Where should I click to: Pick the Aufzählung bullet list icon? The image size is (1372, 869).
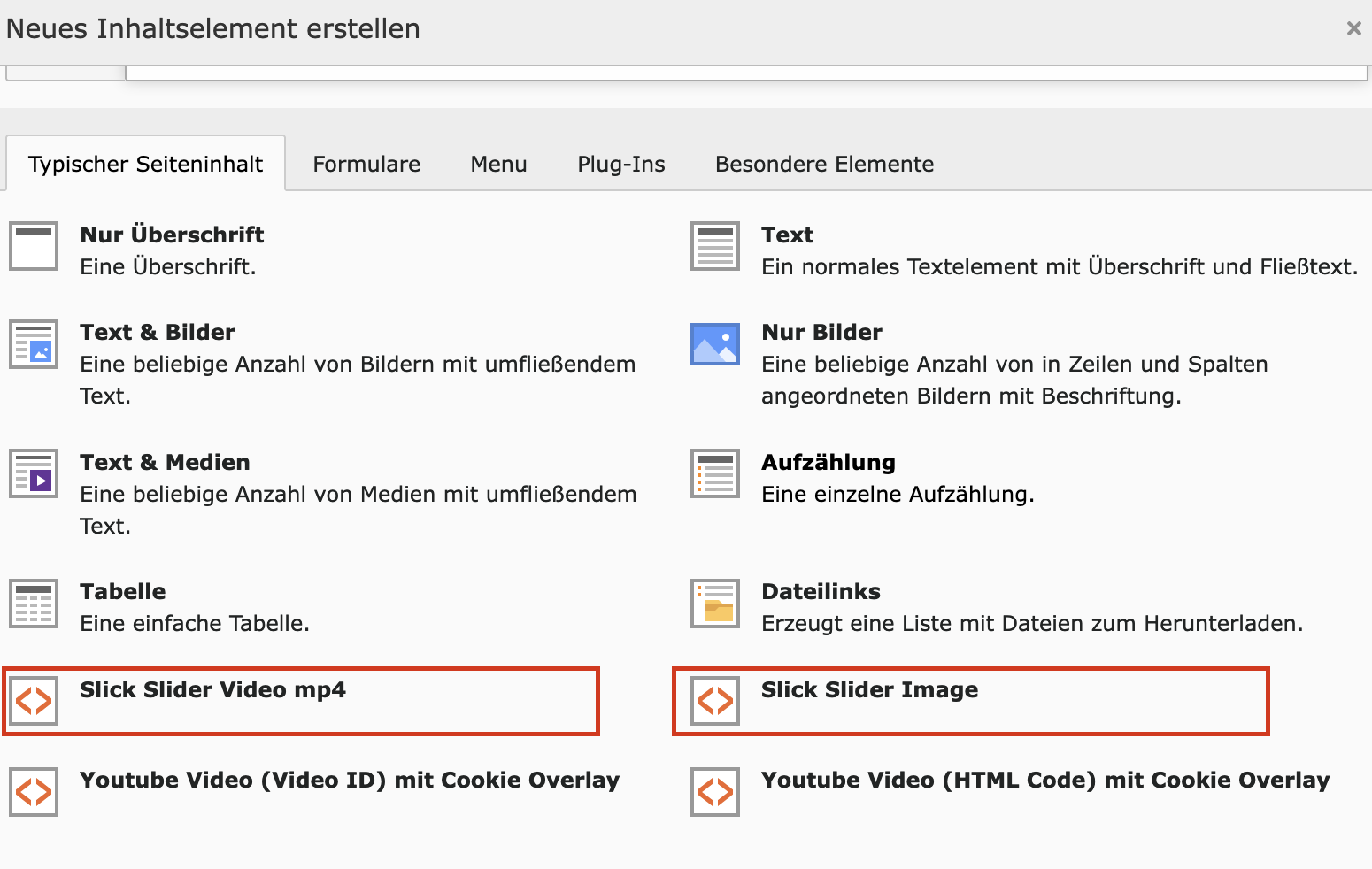coord(715,473)
